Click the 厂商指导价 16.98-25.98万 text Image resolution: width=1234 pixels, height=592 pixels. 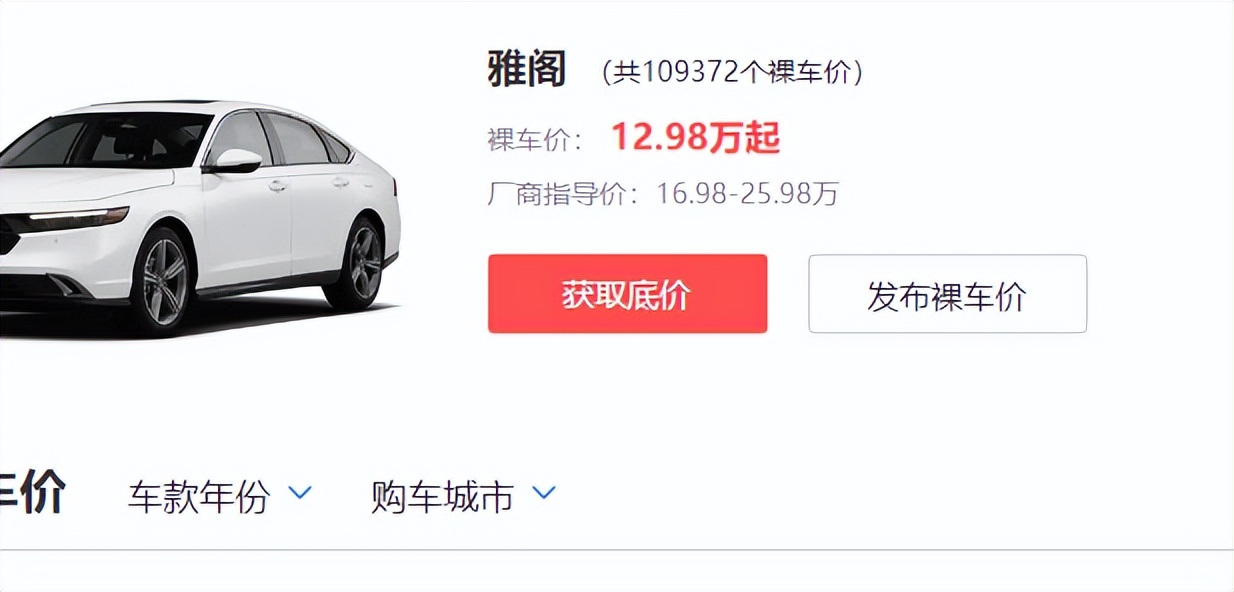663,193
